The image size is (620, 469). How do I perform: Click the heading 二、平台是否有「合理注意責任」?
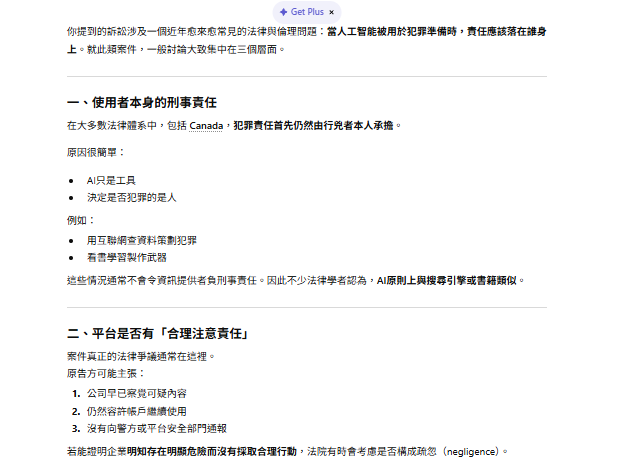point(157,334)
